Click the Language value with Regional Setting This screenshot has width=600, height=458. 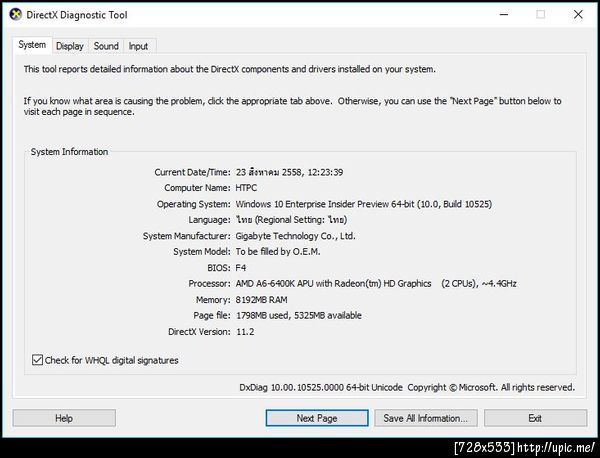(x=291, y=220)
